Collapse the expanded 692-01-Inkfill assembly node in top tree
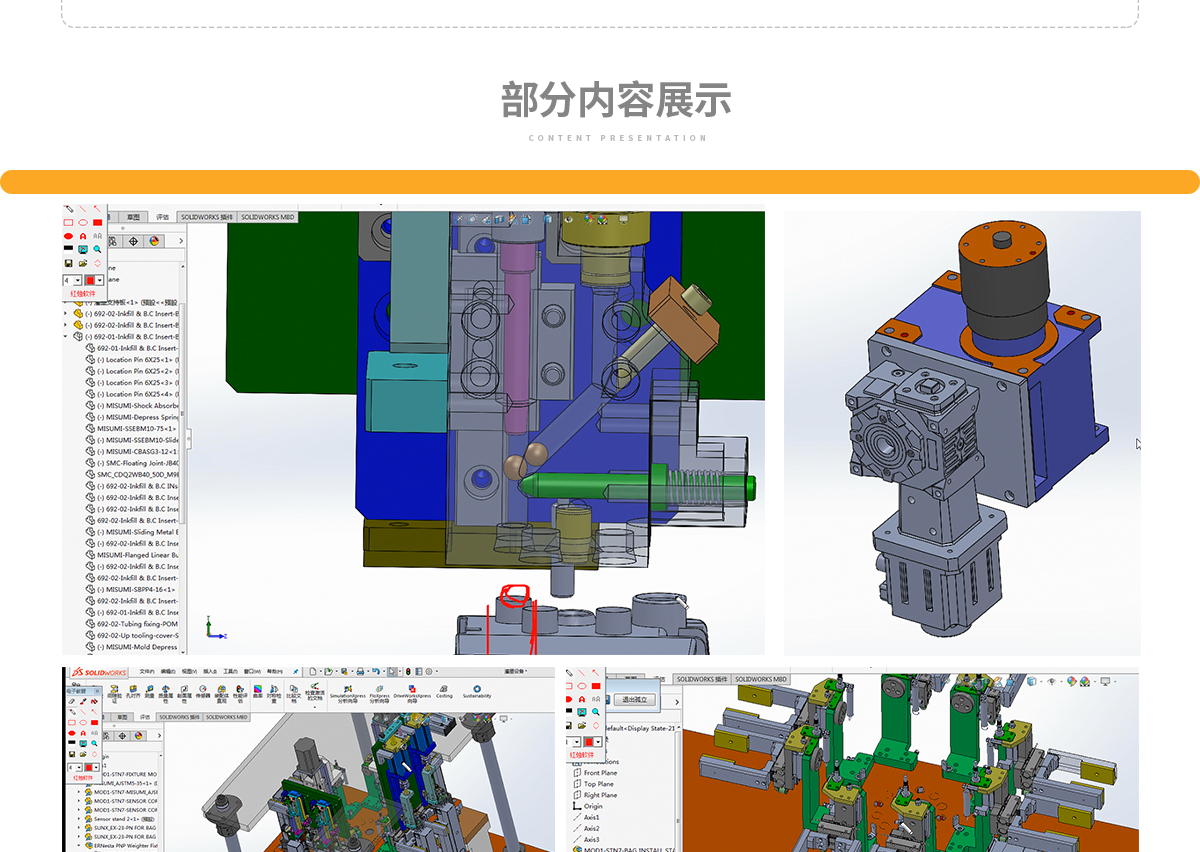This screenshot has width=1200, height=852. (x=67, y=337)
